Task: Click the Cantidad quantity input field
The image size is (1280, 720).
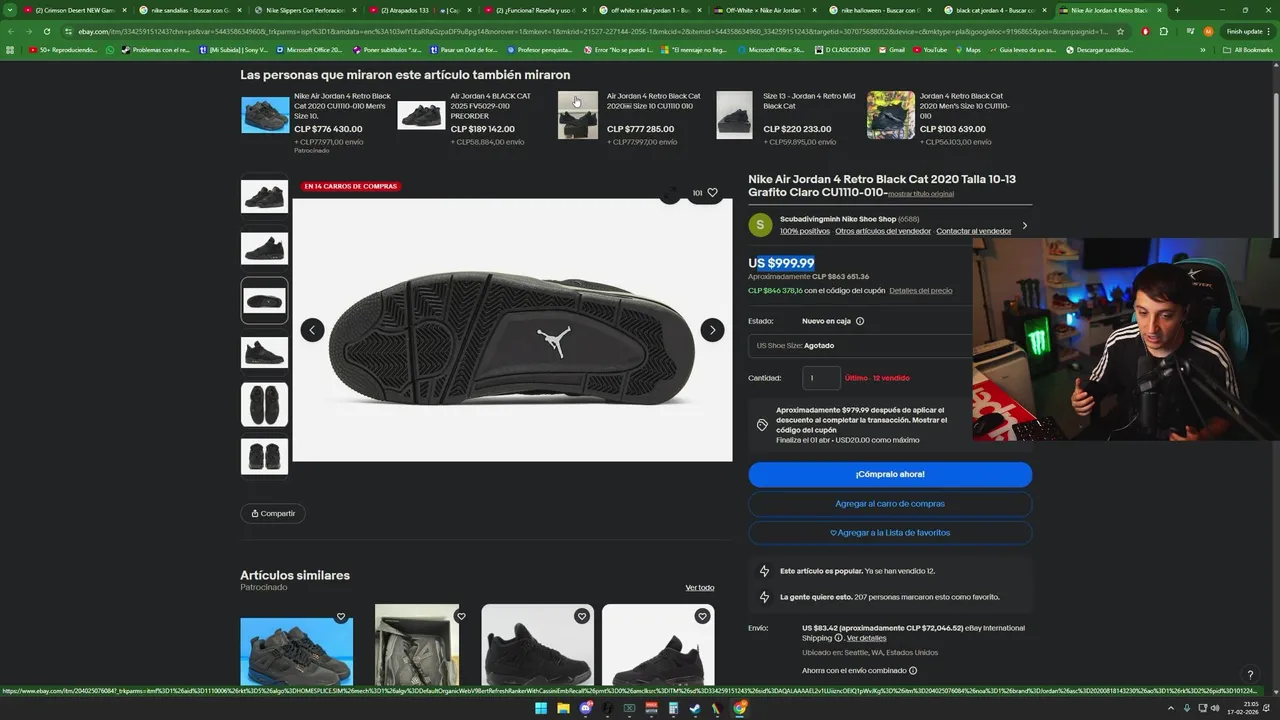Action: click(x=821, y=378)
